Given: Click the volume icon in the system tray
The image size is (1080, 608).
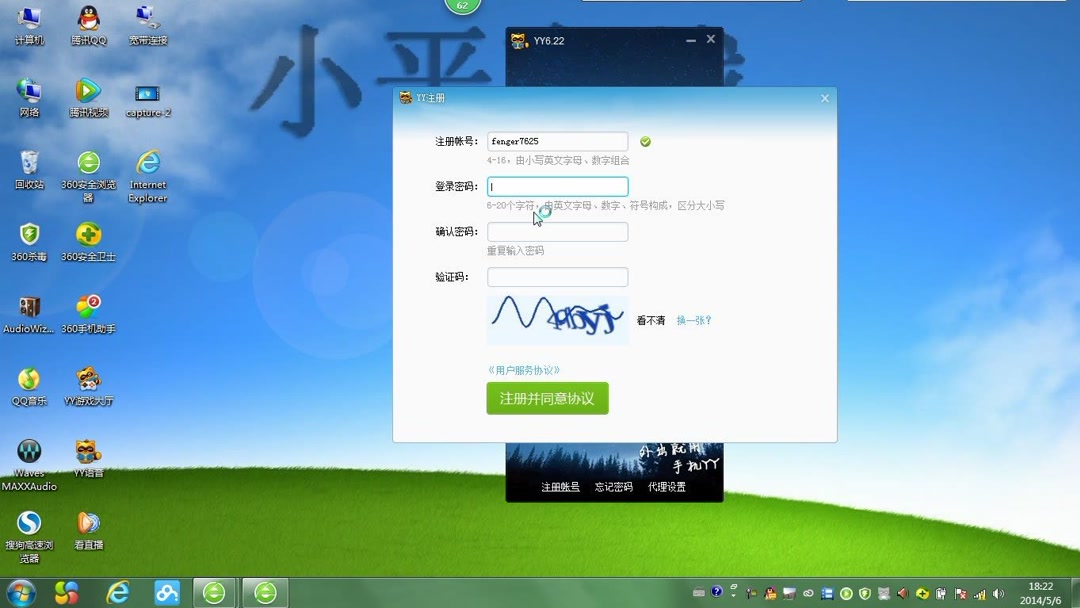Looking at the screenshot, I should click(1000, 592).
